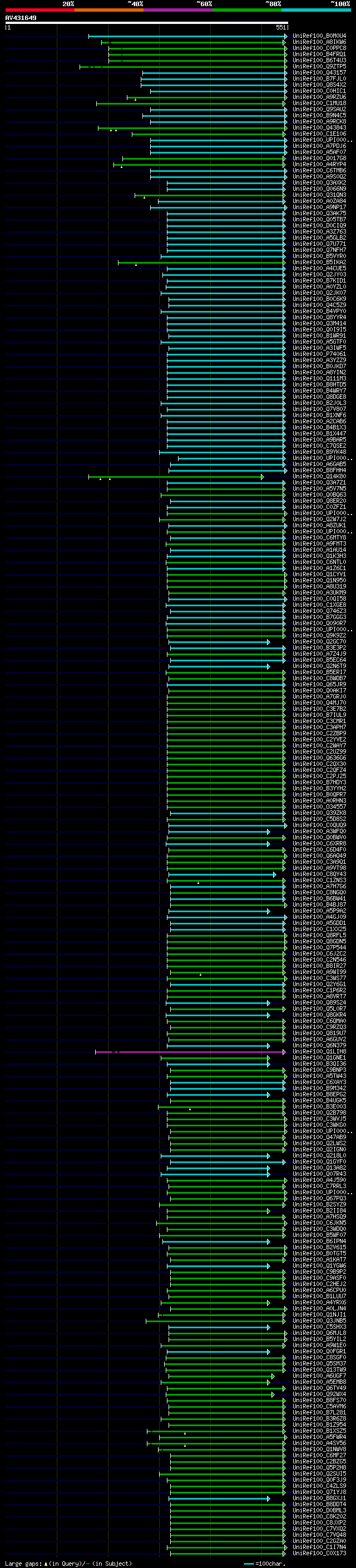
Task: Select label UniRef100_C9BNP3
Action: pos(319,1070)
